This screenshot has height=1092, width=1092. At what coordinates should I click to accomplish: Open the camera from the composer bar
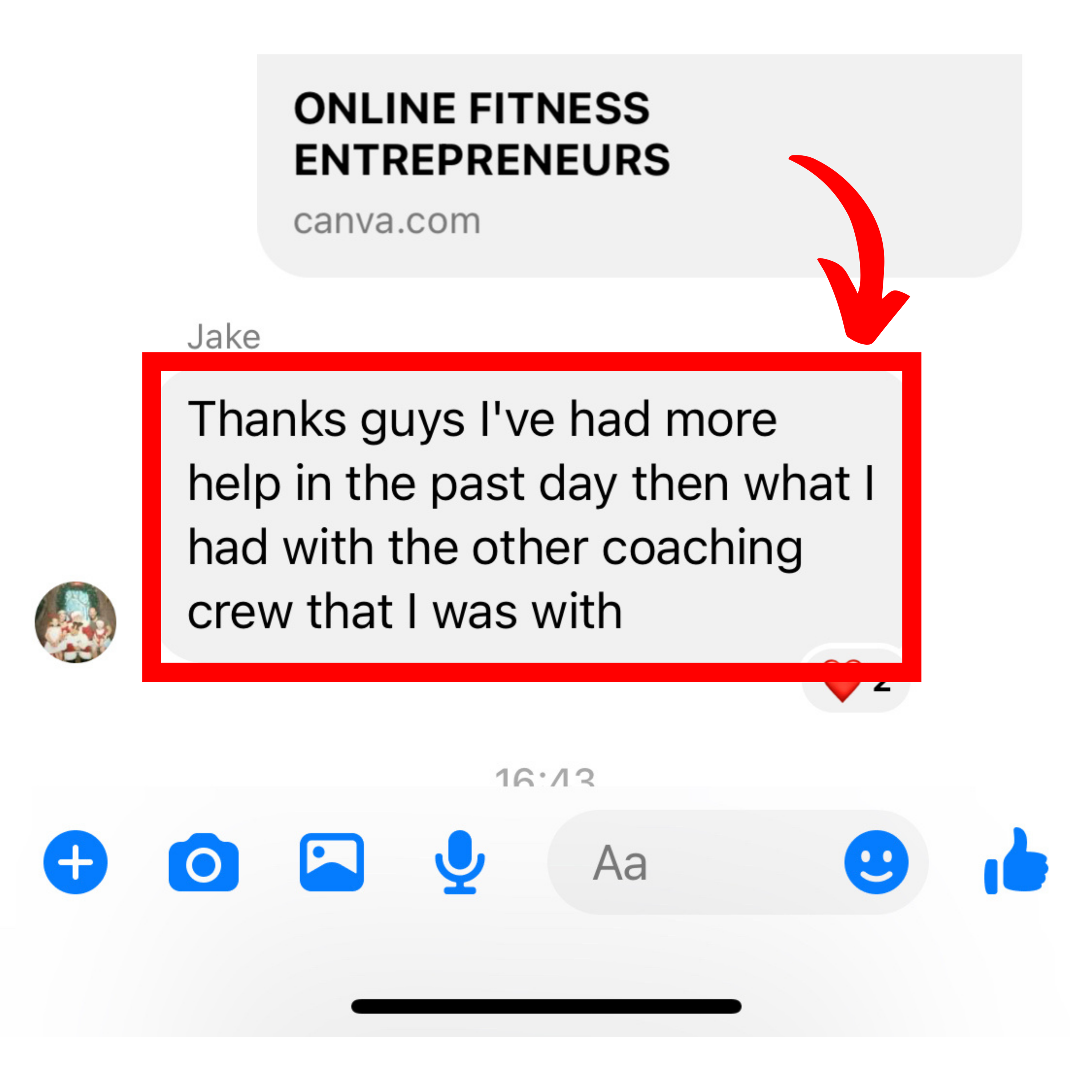click(x=203, y=862)
